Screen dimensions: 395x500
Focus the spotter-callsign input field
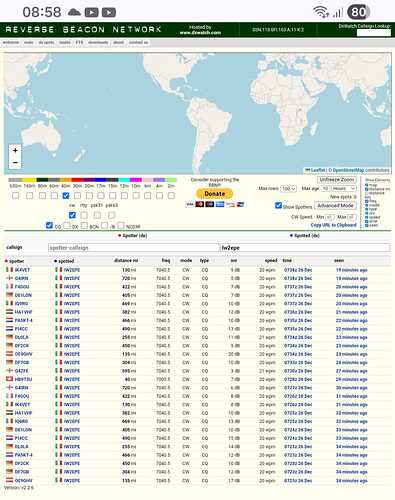coord(134,248)
